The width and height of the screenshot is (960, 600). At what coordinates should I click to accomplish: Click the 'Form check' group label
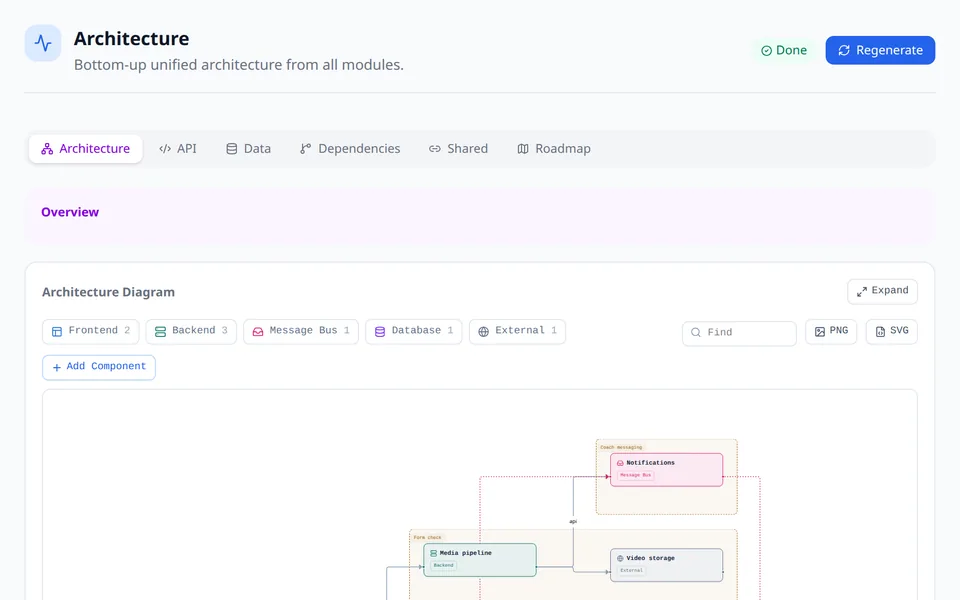tap(427, 538)
